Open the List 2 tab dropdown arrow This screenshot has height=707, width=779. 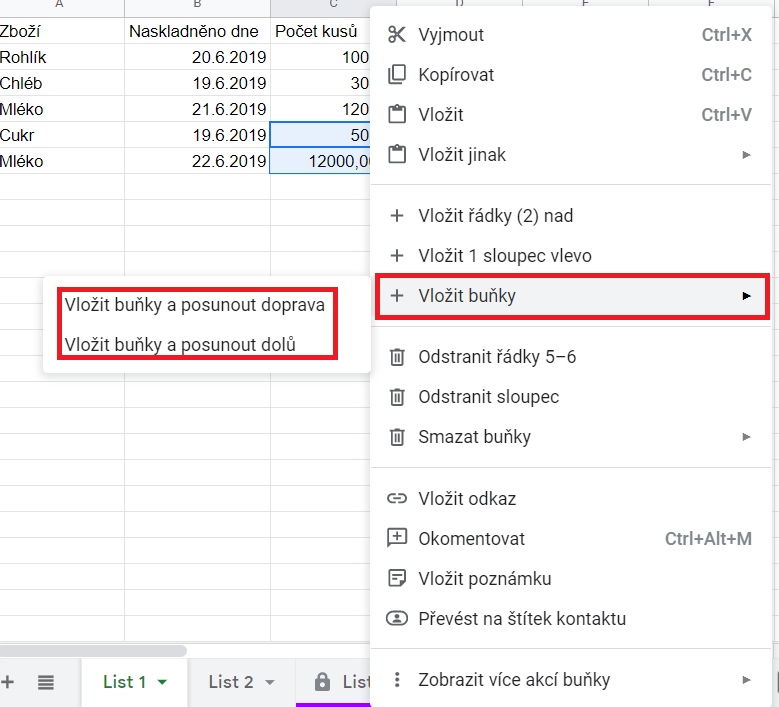pyautogui.click(x=269, y=683)
